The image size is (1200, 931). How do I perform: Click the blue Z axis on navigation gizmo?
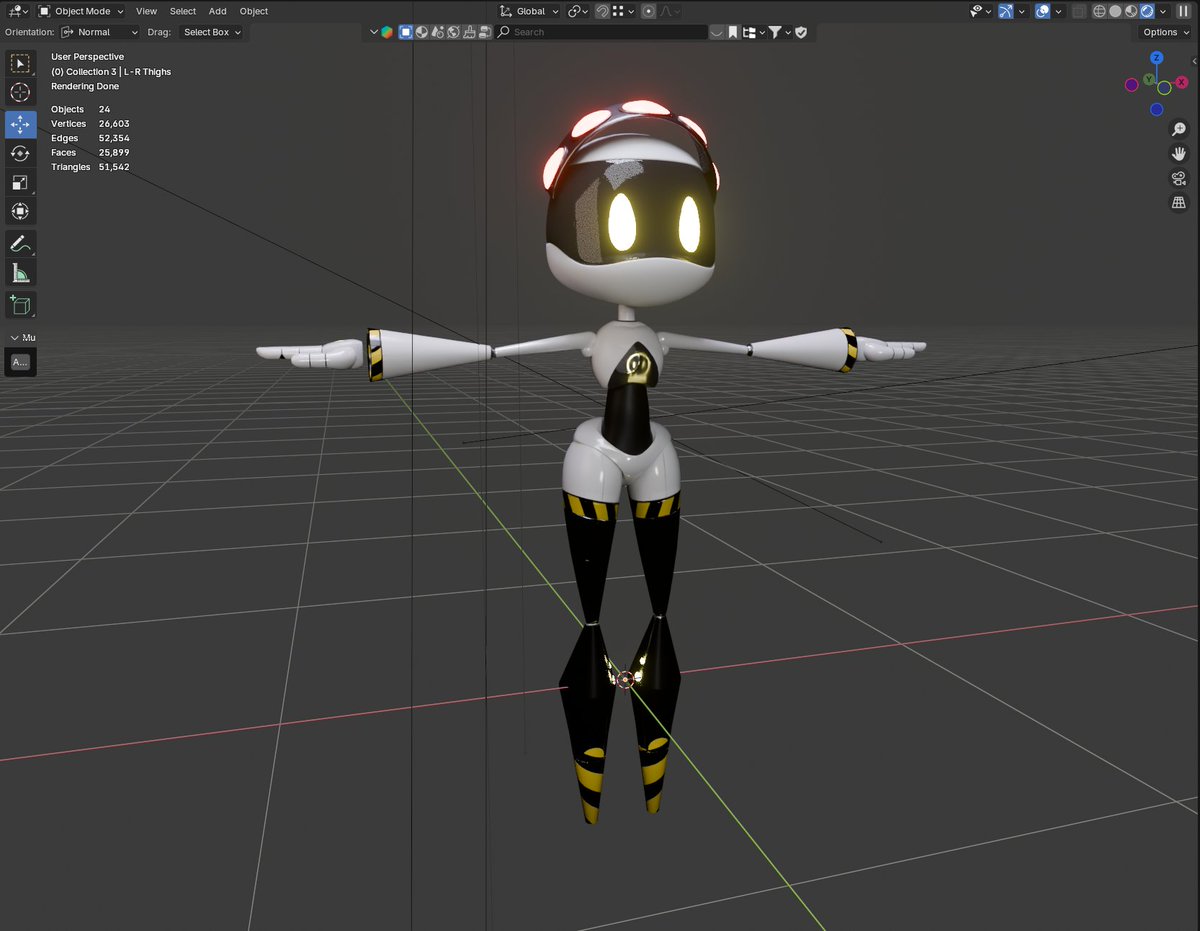click(1157, 59)
